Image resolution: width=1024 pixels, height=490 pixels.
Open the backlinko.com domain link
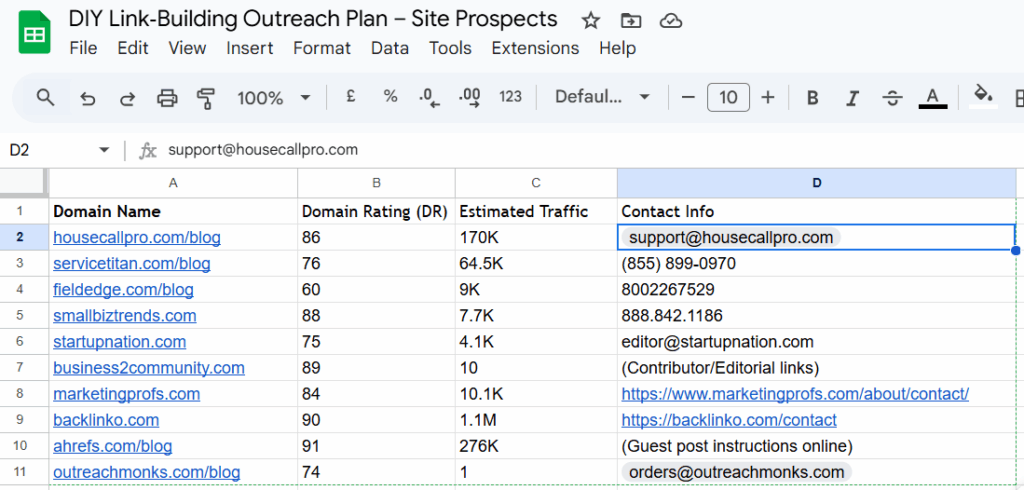click(x=106, y=420)
